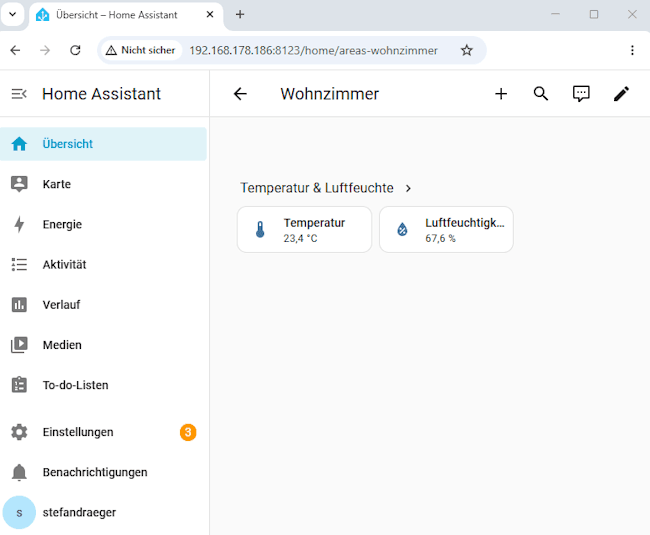Close the Übersicht – Home Assistant tab
Screen dimensions: 650x535
click(x=210, y=15)
